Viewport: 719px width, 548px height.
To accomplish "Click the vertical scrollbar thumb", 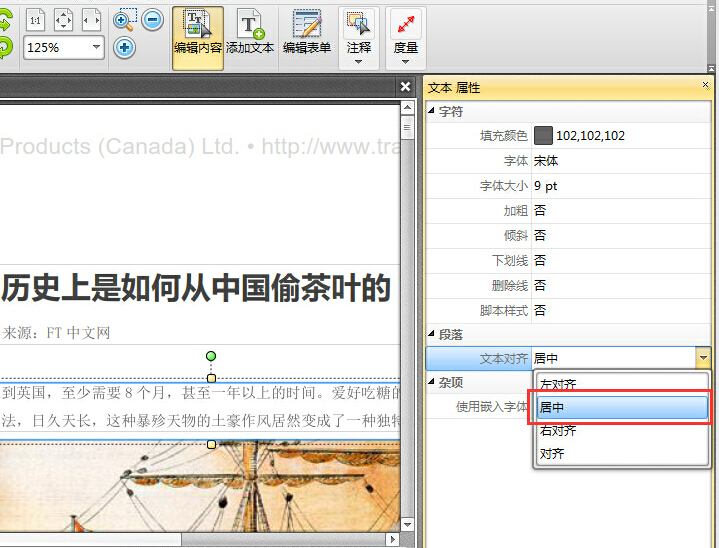I will click(x=407, y=127).
